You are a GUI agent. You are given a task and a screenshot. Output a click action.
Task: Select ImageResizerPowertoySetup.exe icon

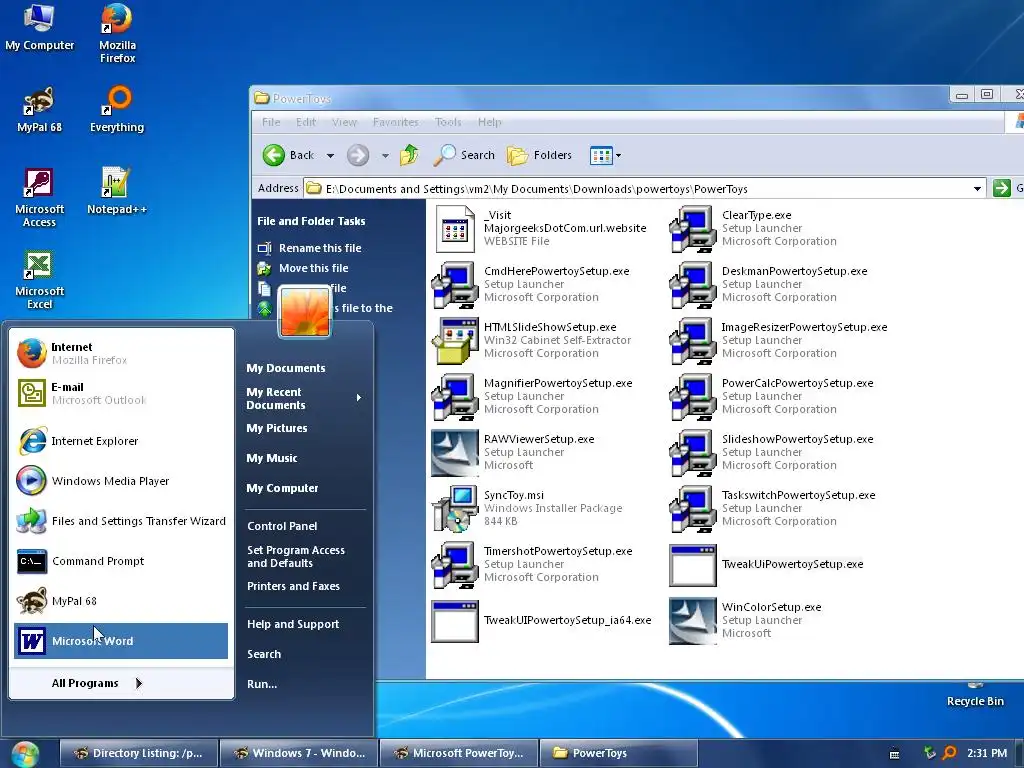tap(693, 341)
